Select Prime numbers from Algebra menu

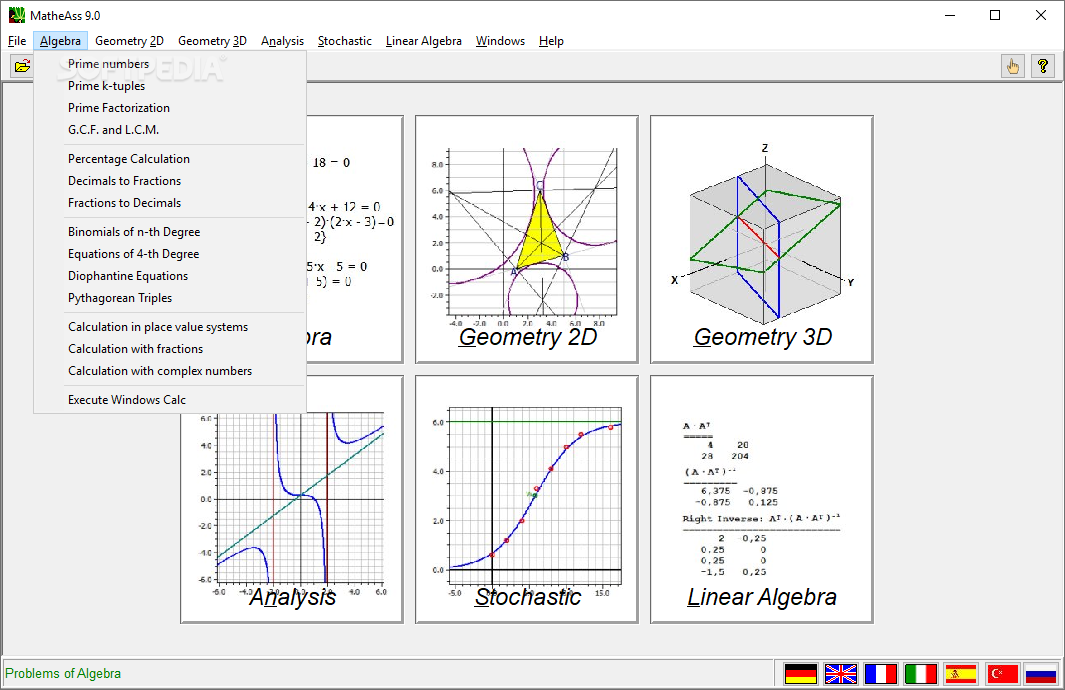[x=170, y=64]
